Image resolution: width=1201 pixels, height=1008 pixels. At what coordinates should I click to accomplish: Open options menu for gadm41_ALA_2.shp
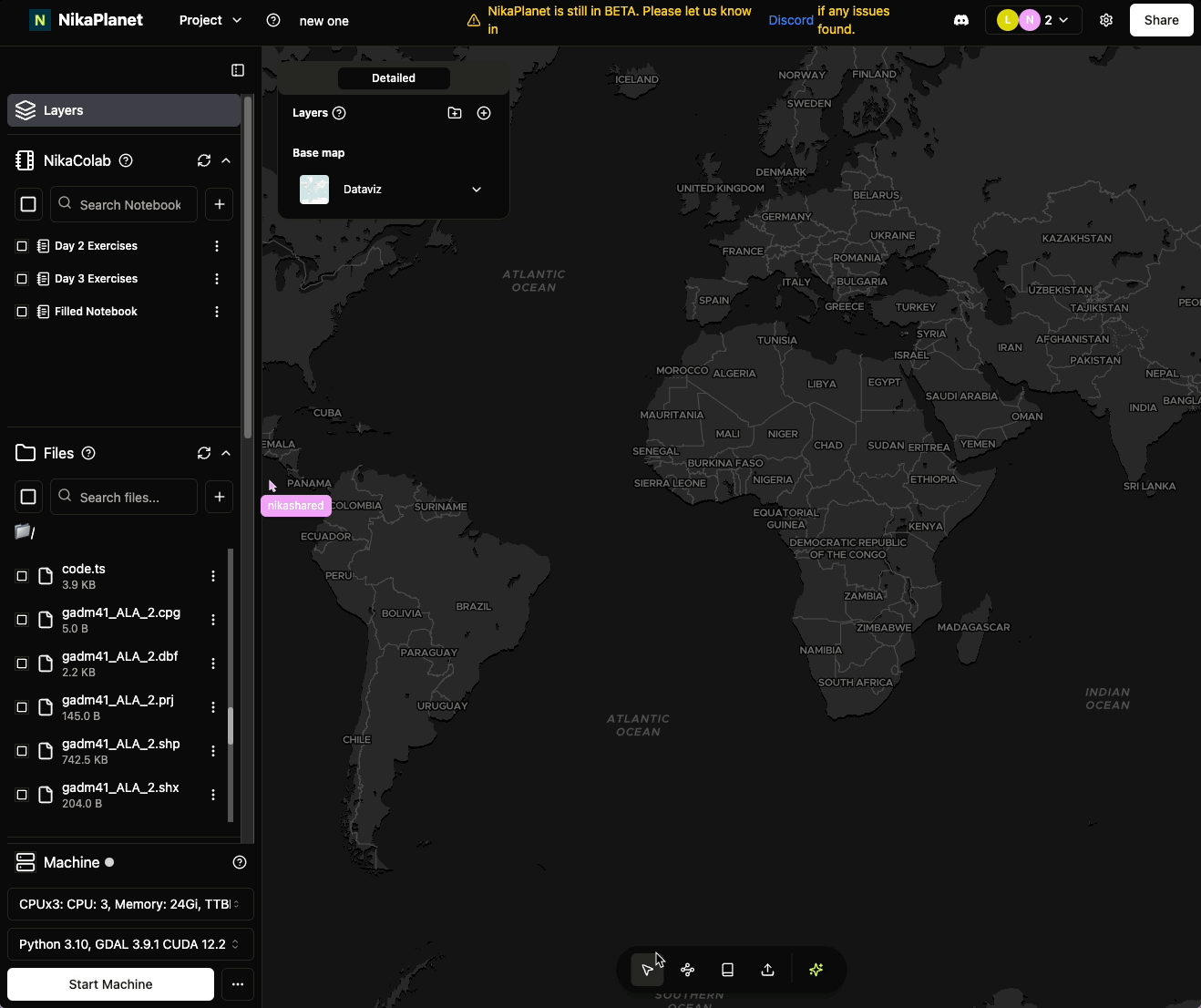coord(213,751)
